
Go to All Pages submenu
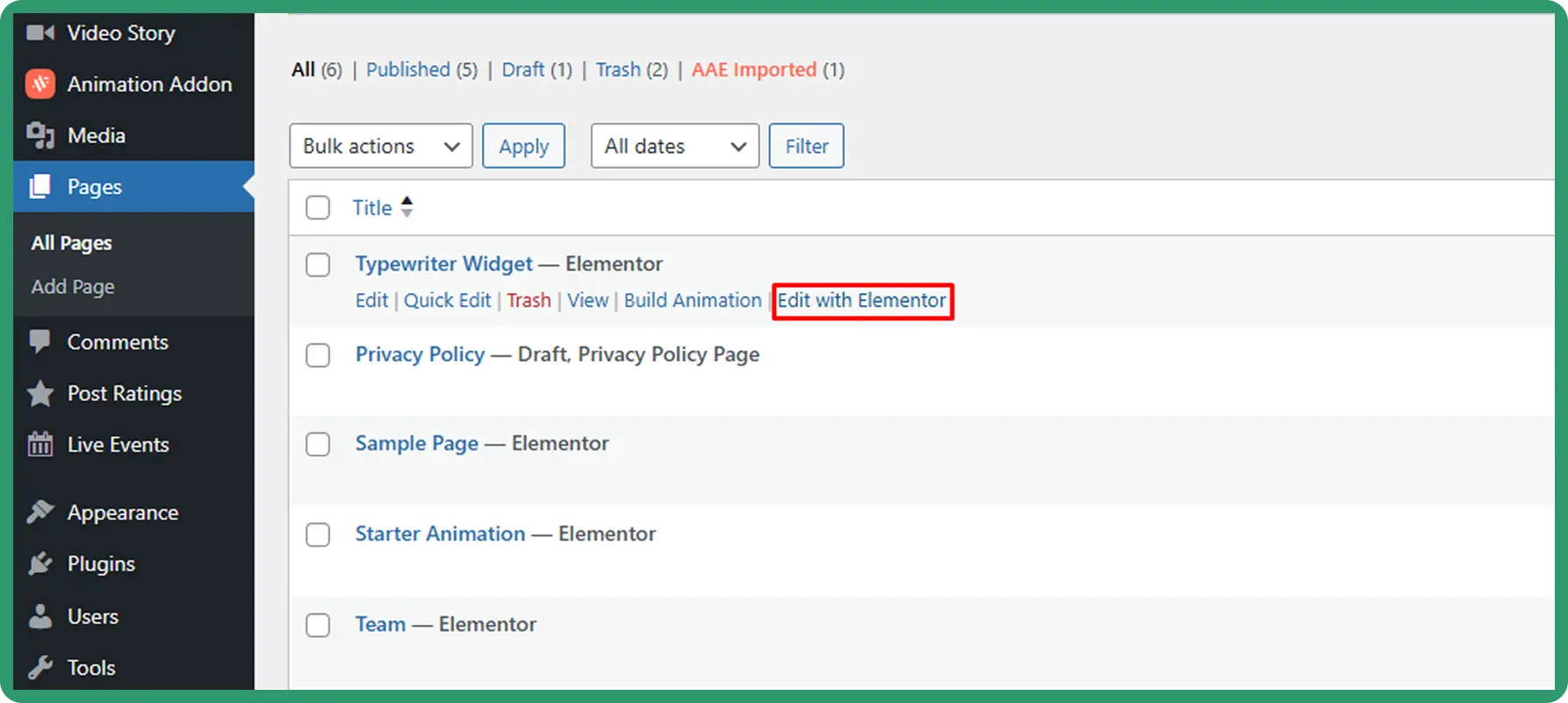pos(72,243)
